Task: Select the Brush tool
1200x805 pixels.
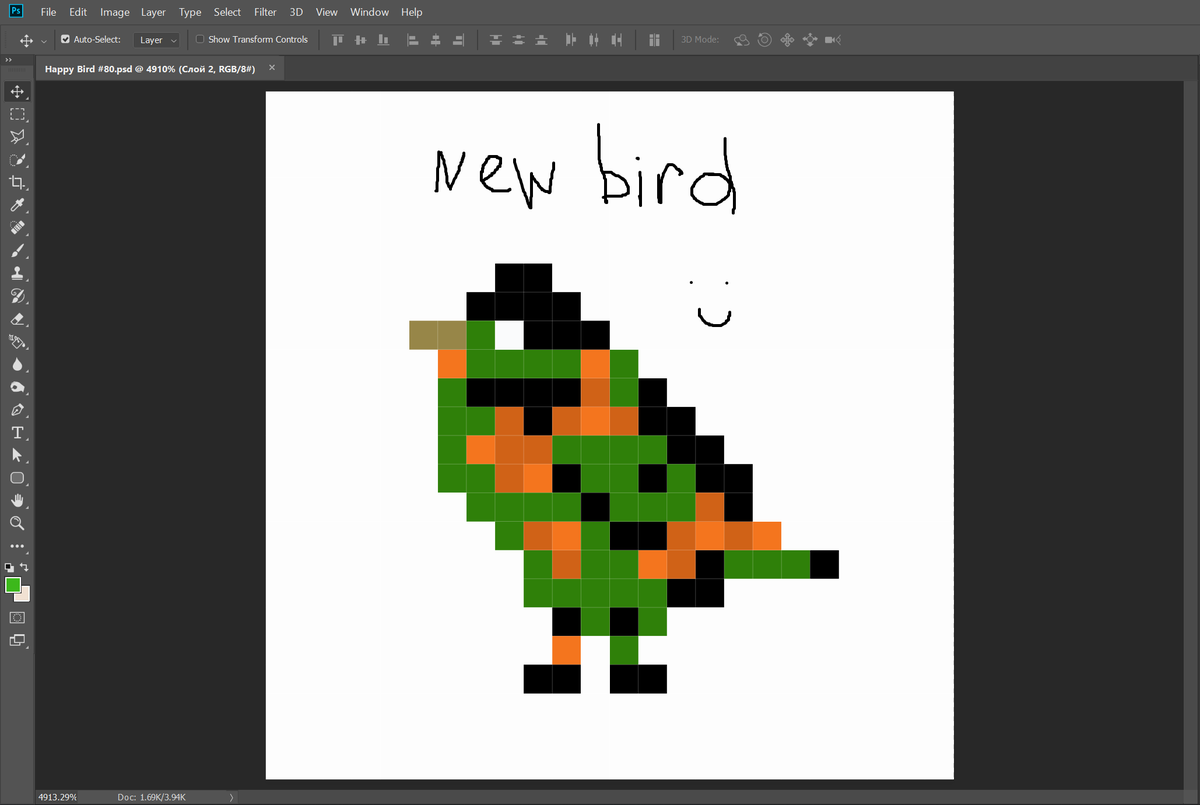Action: click(x=17, y=252)
